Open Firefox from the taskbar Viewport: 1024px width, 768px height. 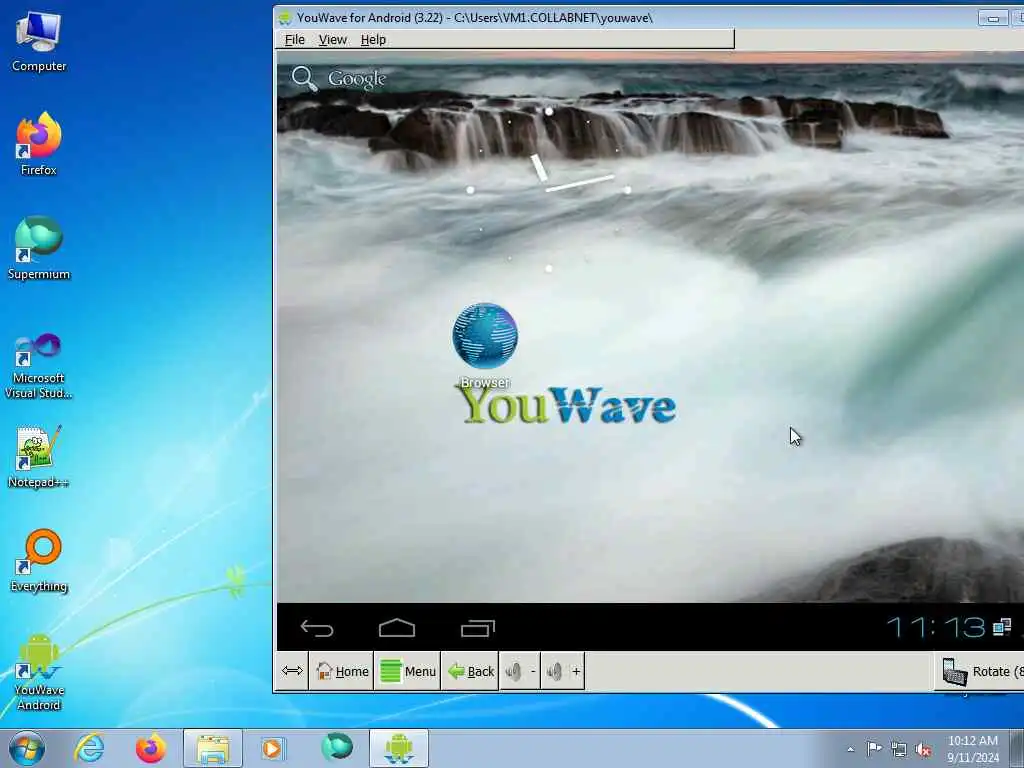(x=150, y=748)
